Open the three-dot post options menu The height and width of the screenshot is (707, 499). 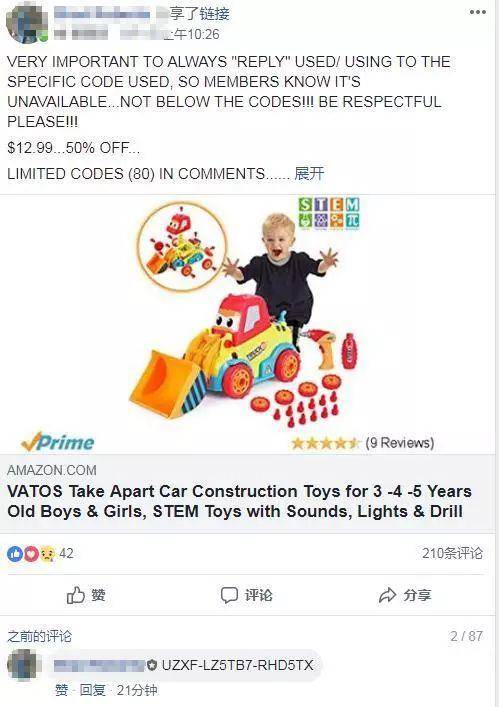coord(477,12)
